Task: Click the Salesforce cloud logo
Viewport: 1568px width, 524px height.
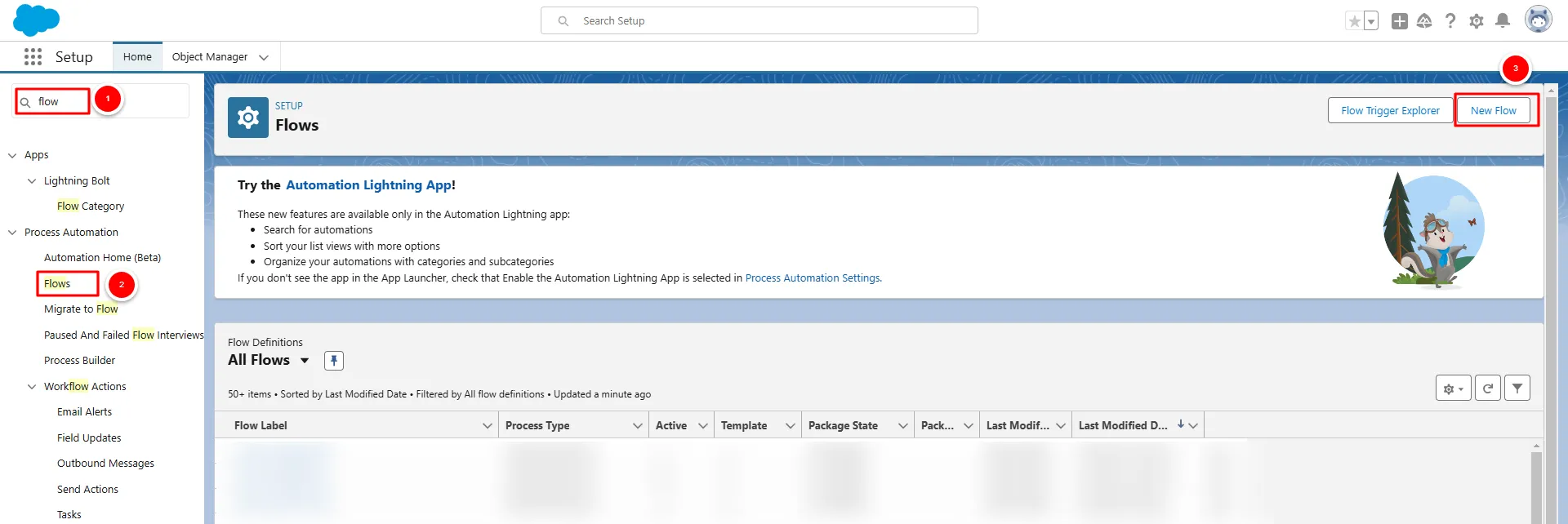Action: [x=37, y=20]
